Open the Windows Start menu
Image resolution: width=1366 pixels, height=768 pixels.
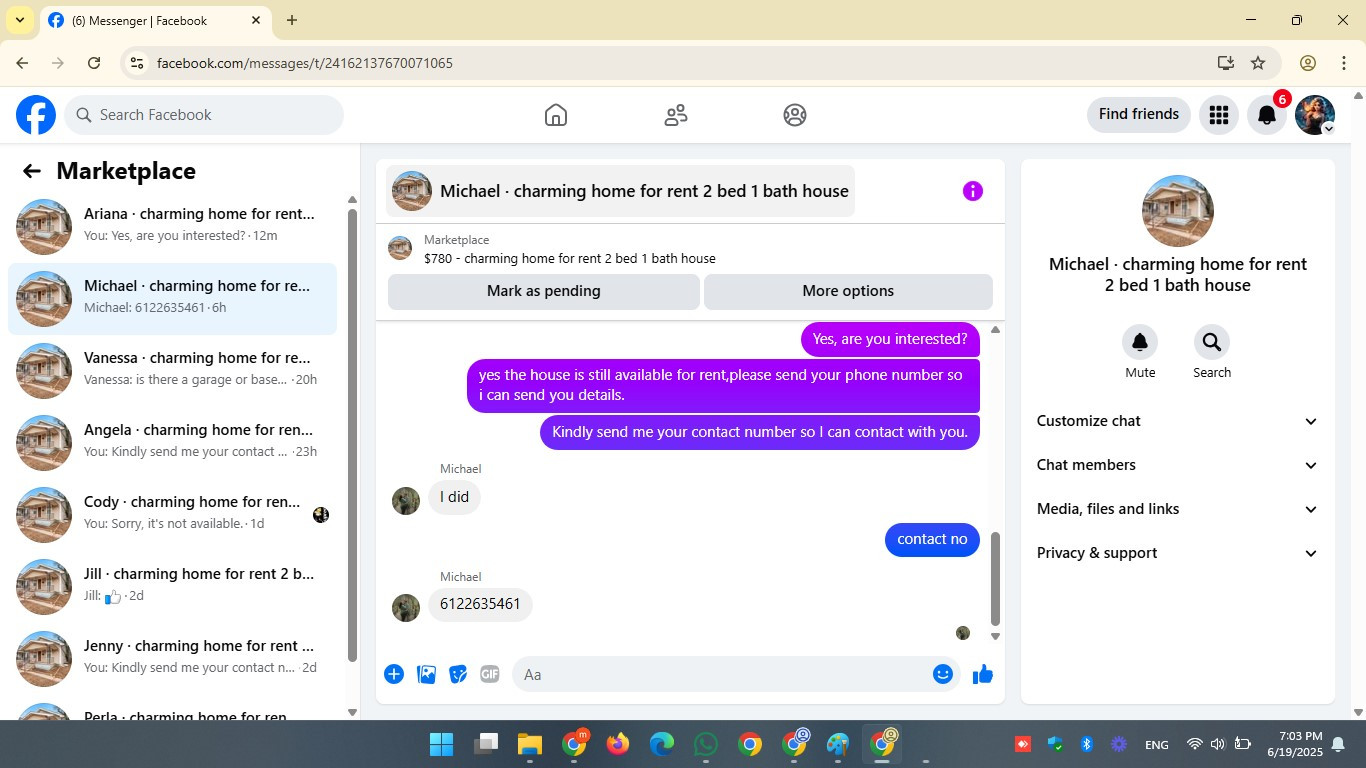[x=441, y=744]
